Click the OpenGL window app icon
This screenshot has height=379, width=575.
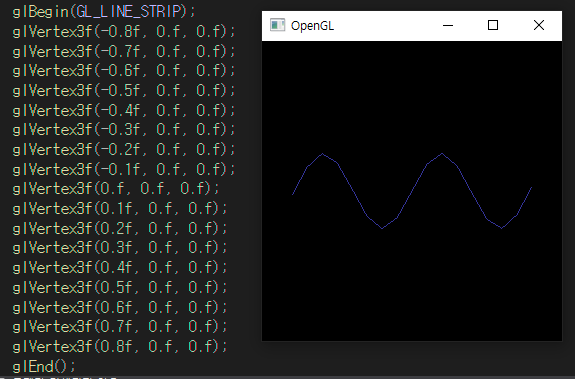(277, 25)
